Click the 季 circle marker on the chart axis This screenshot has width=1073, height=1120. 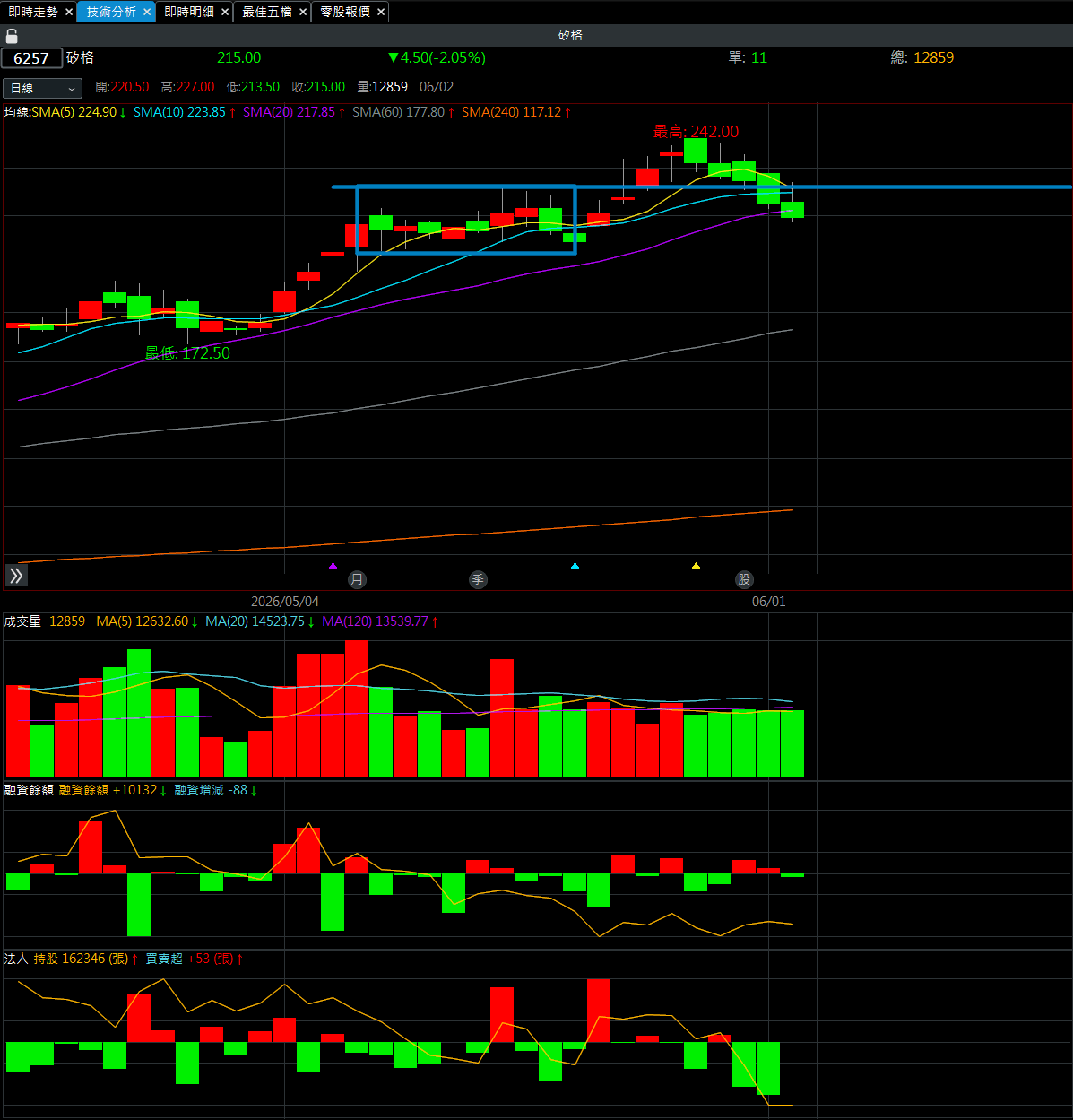click(x=478, y=579)
